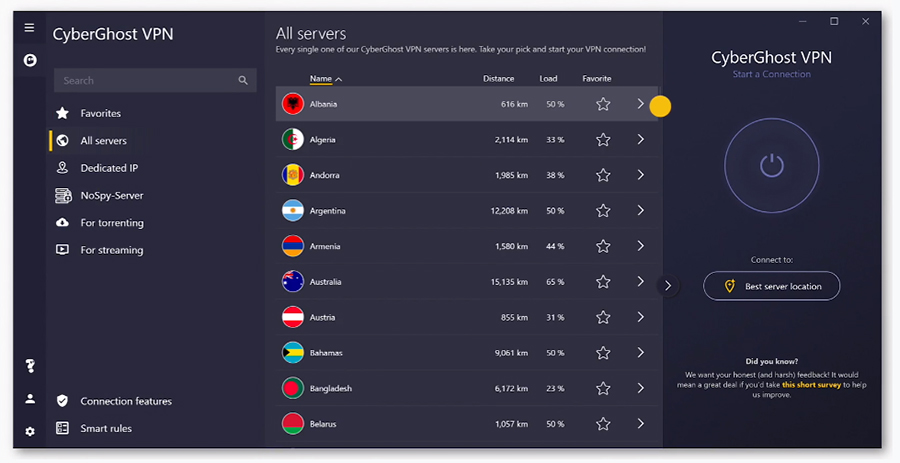Expand the Armenia server chevron

641,246
